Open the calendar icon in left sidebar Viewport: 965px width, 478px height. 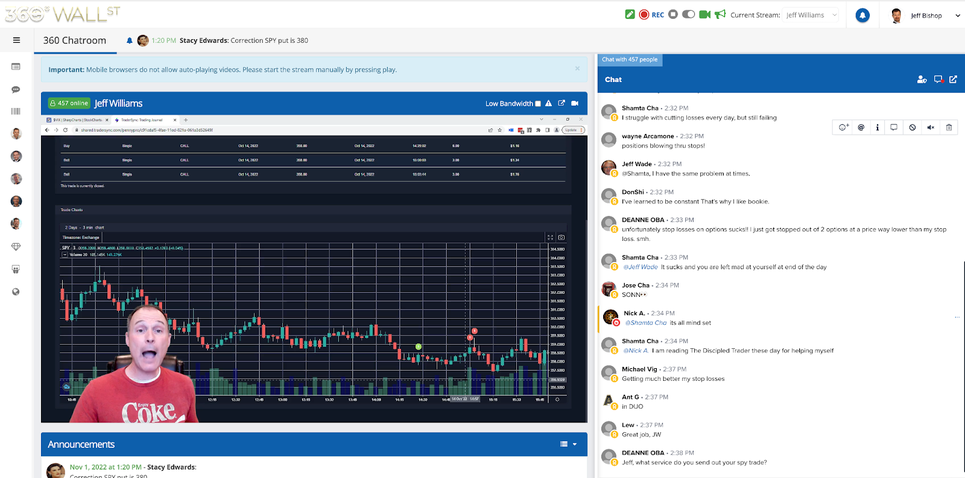[x=16, y=66]
